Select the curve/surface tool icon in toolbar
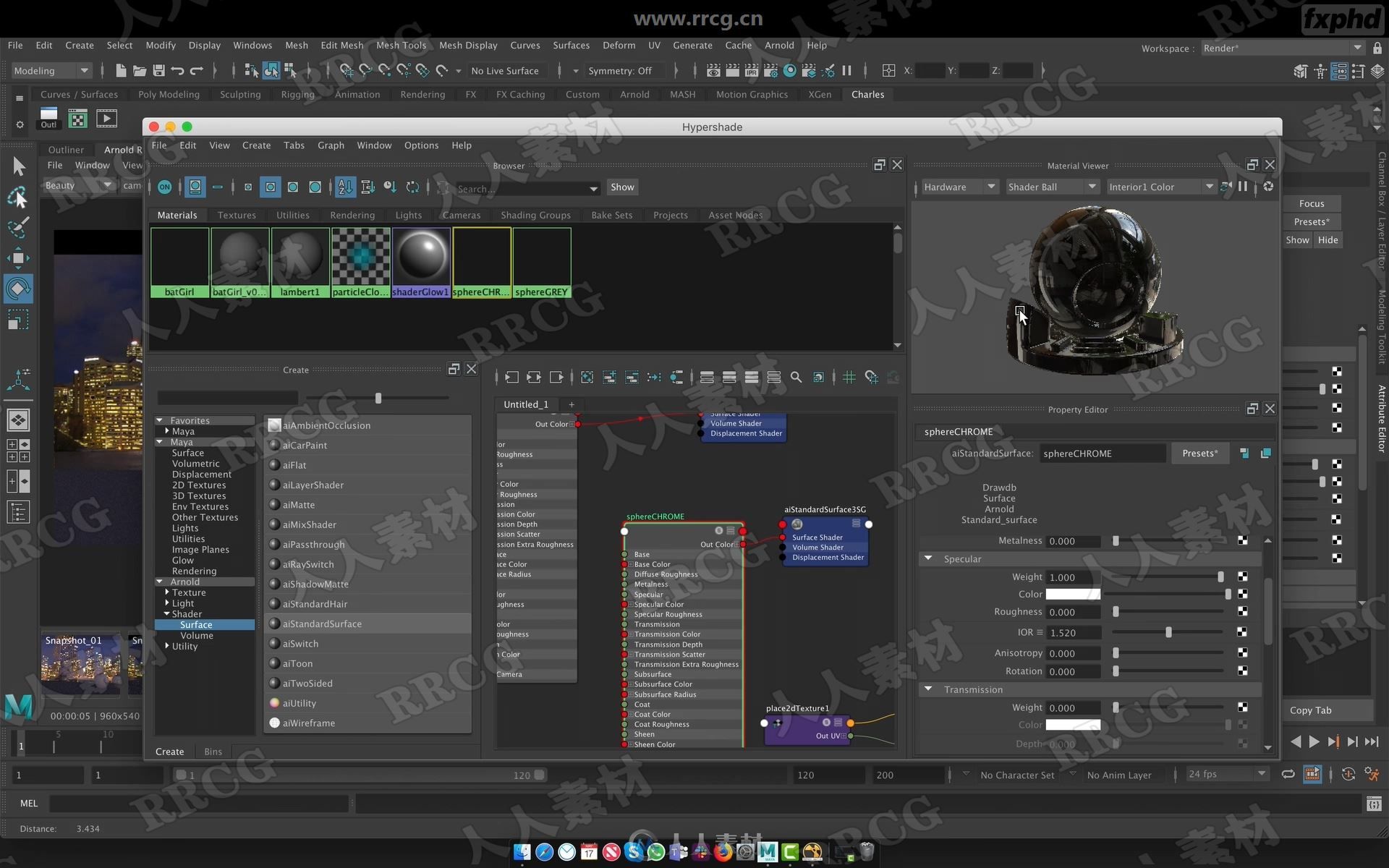 point(80,94)
